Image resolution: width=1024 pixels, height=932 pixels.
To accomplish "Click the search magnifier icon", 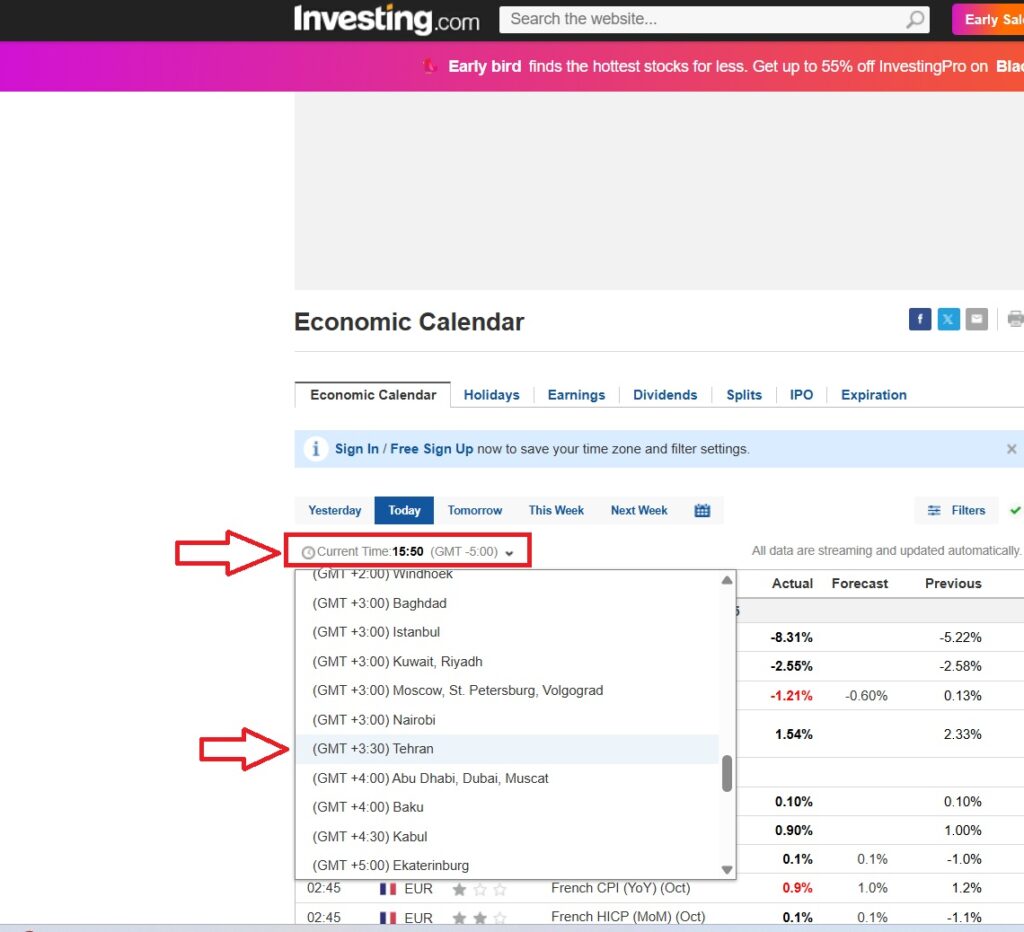I will [915, 20].
